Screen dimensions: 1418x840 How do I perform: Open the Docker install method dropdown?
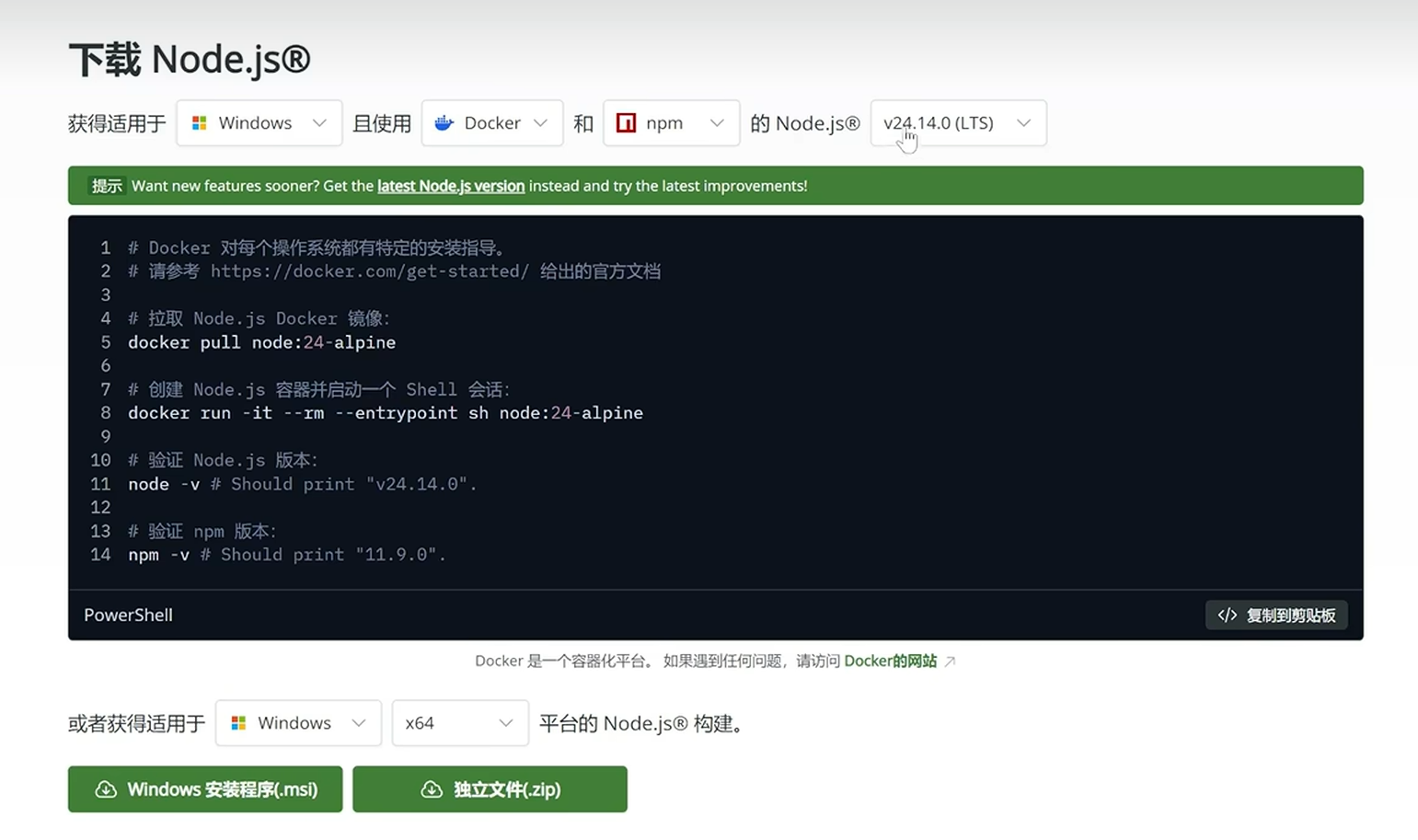coord(492,122)
